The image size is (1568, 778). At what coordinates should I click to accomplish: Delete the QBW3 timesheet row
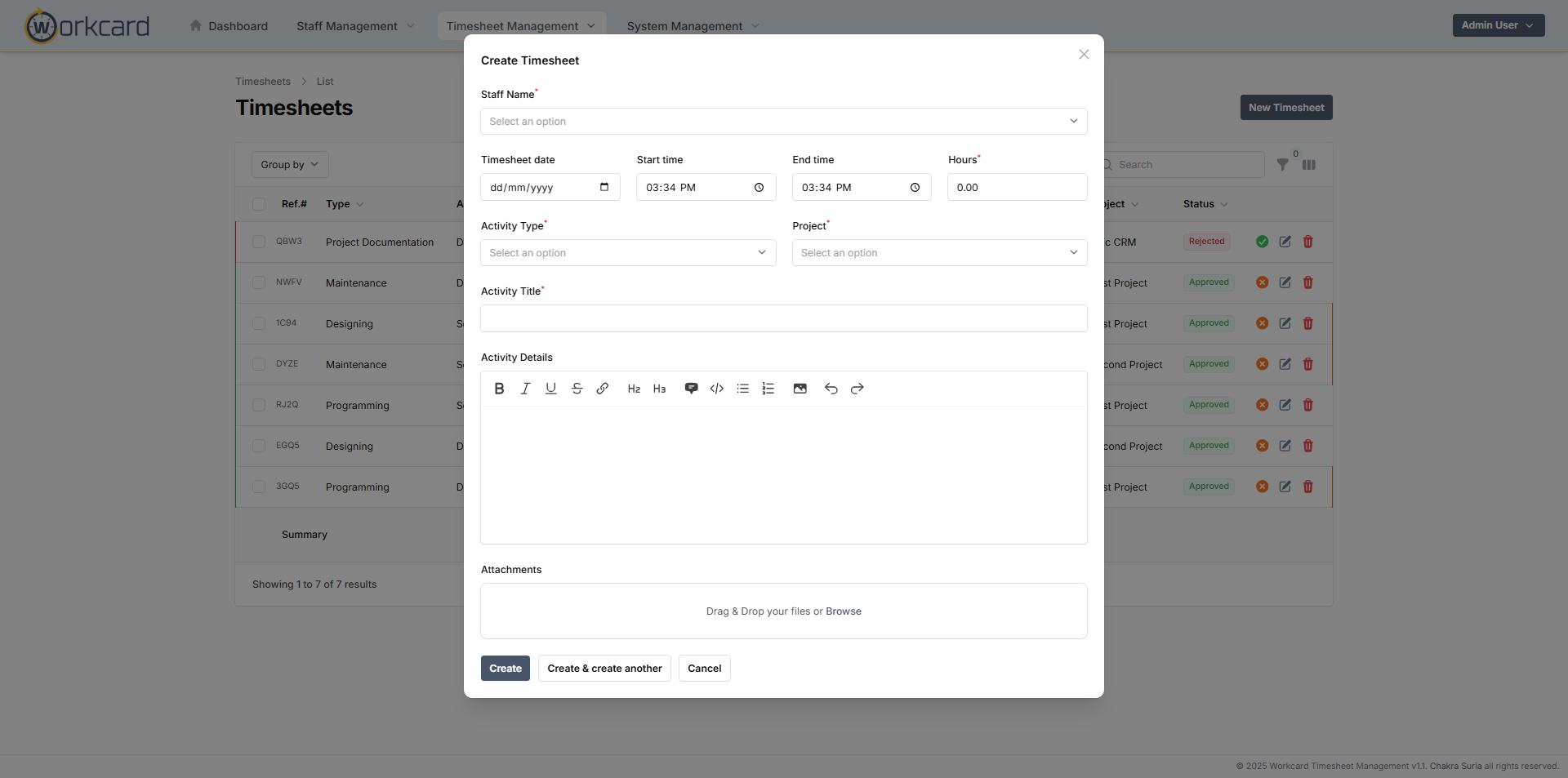1307,242
